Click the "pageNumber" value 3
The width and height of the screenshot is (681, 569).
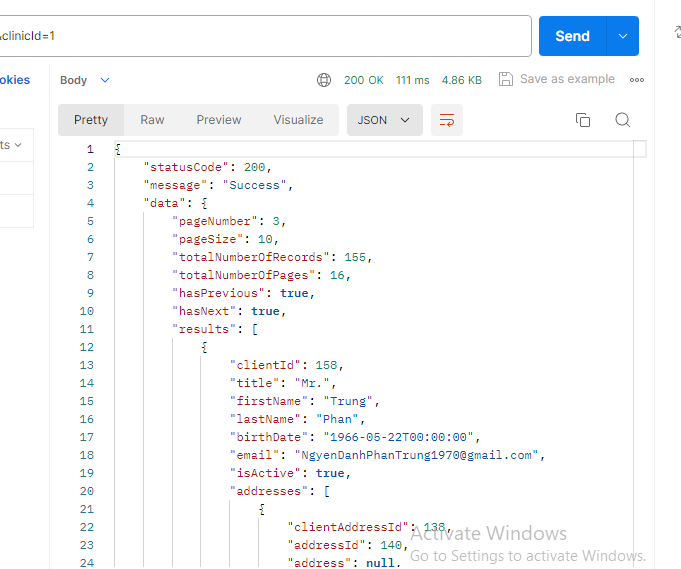coord(276,222)
